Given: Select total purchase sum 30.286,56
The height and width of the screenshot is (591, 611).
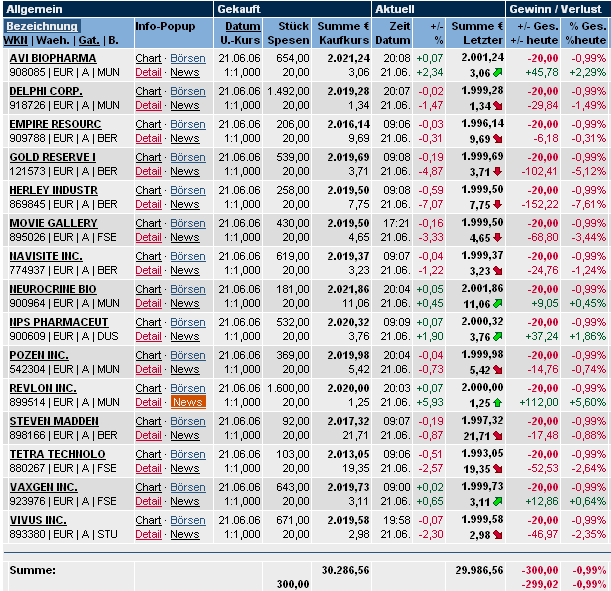Looking at the screenshot, I should click(345, 570).
